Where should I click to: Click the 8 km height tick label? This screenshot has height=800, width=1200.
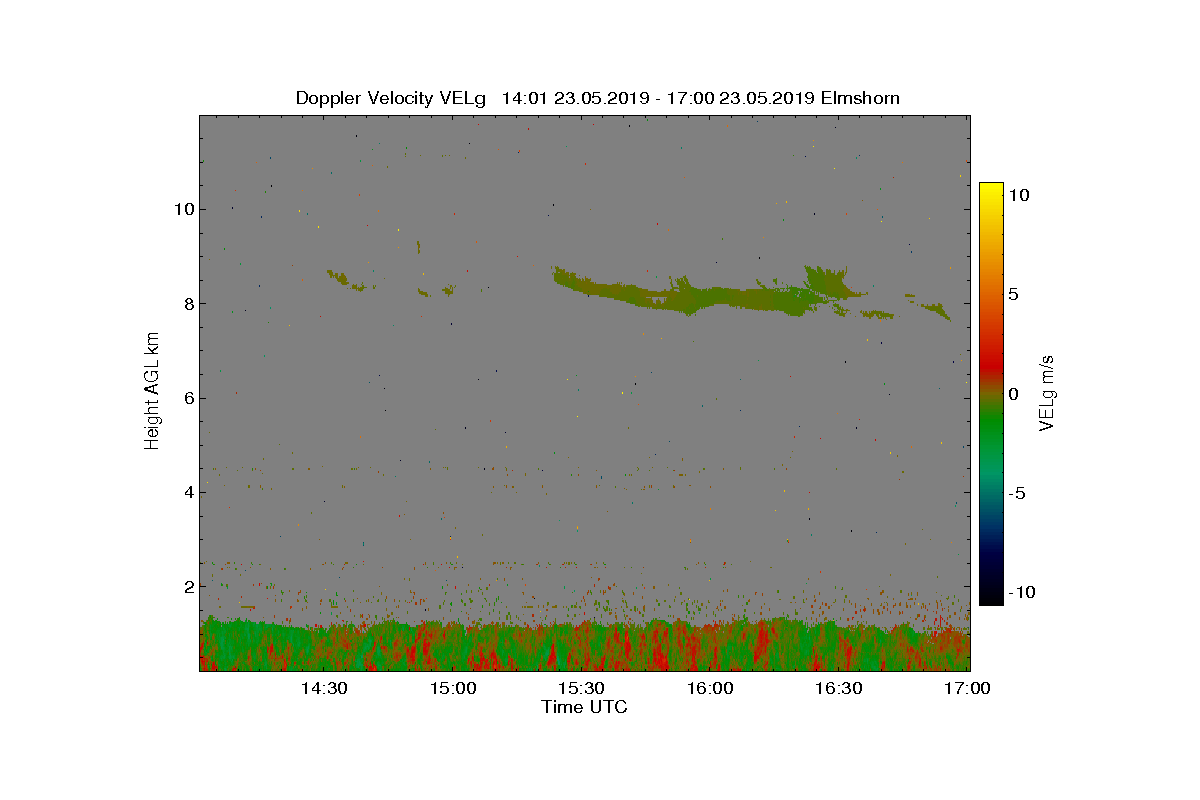pyautogui.click(x=187, y=303)
